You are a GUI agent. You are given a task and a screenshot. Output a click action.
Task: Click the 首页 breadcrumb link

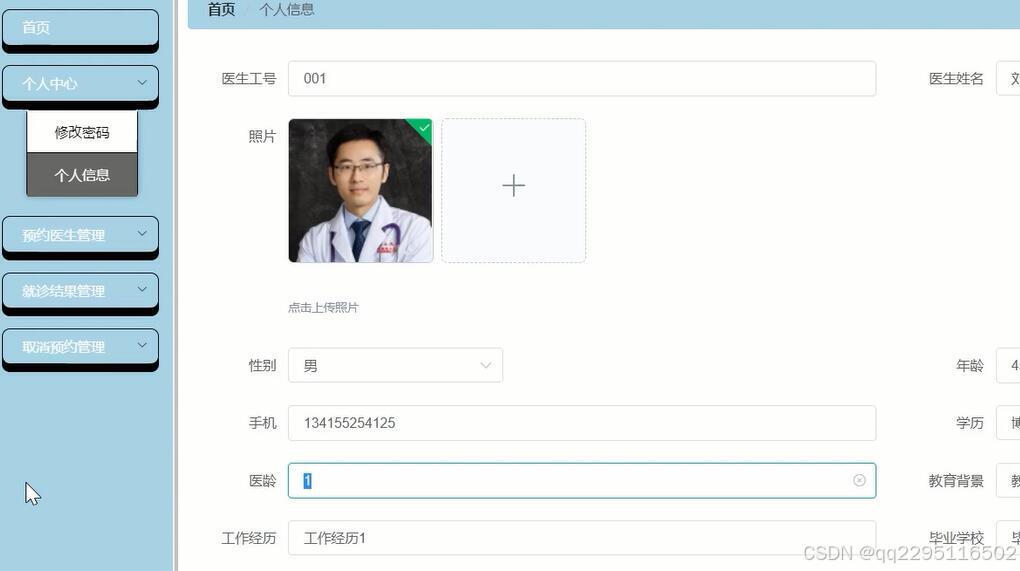tap(221, 10)
